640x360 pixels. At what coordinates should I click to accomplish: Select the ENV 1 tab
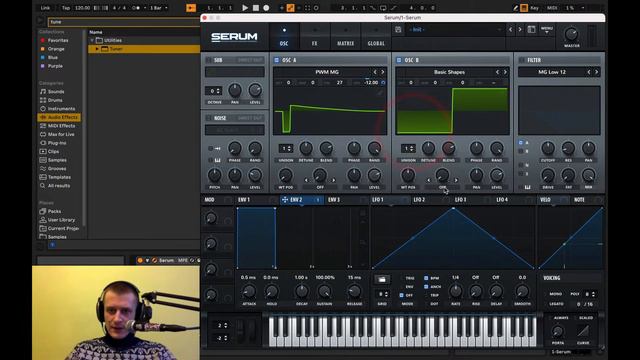tap(244, 200)
